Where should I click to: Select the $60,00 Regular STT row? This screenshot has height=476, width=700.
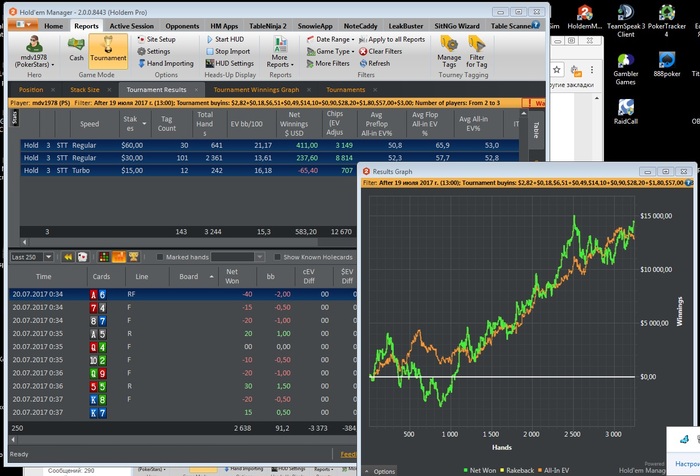click(270, 145)
